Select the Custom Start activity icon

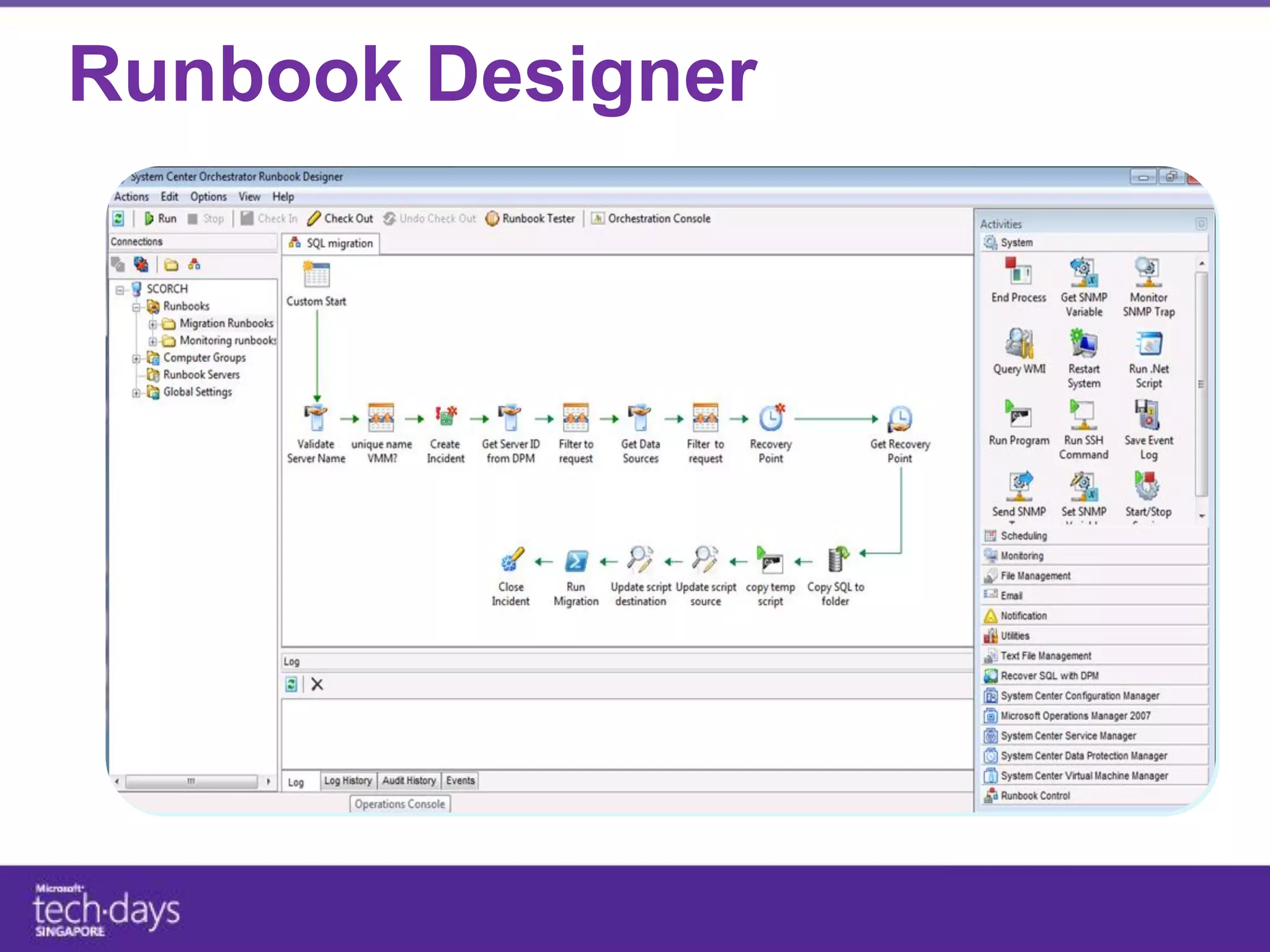316,275
